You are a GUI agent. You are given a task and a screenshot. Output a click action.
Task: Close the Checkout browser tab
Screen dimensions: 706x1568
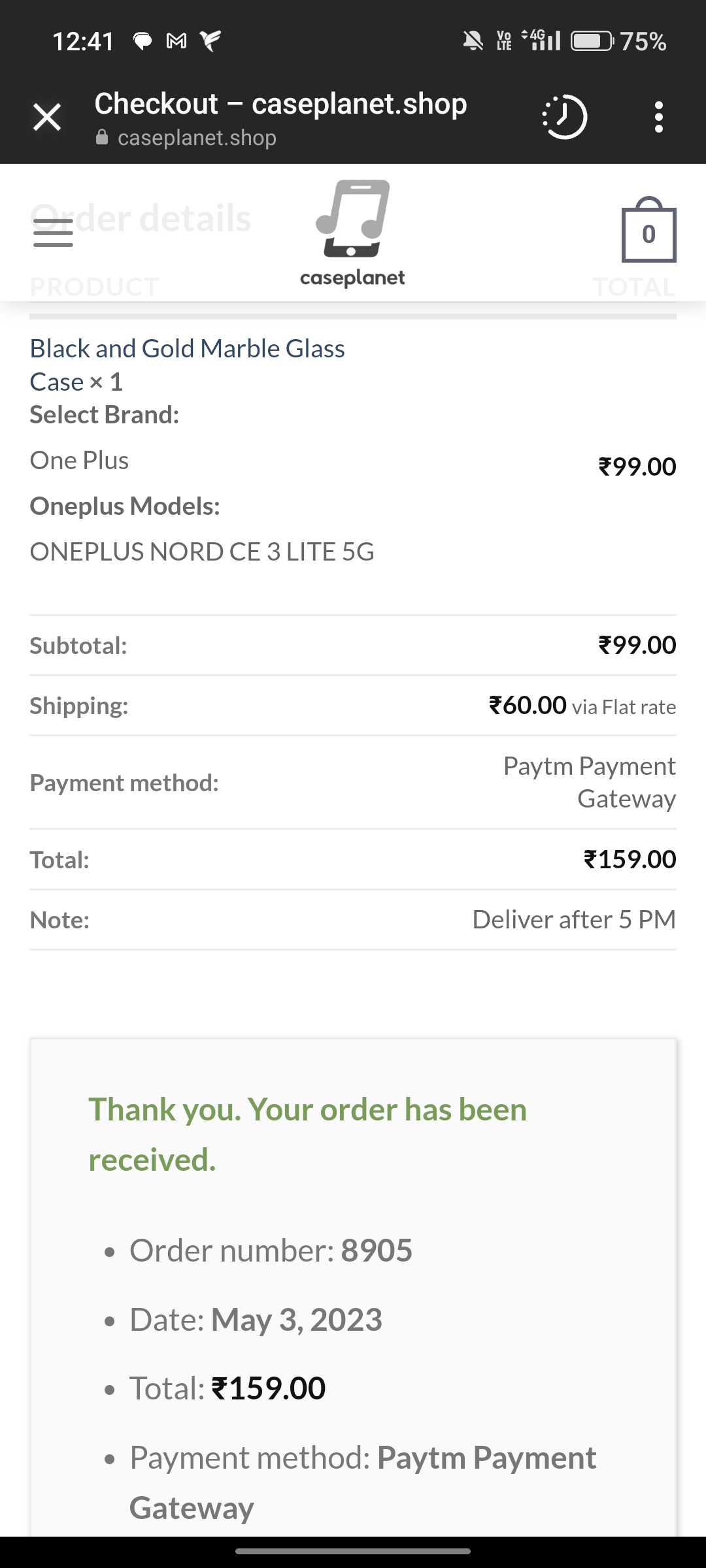[x=47, y=118]
